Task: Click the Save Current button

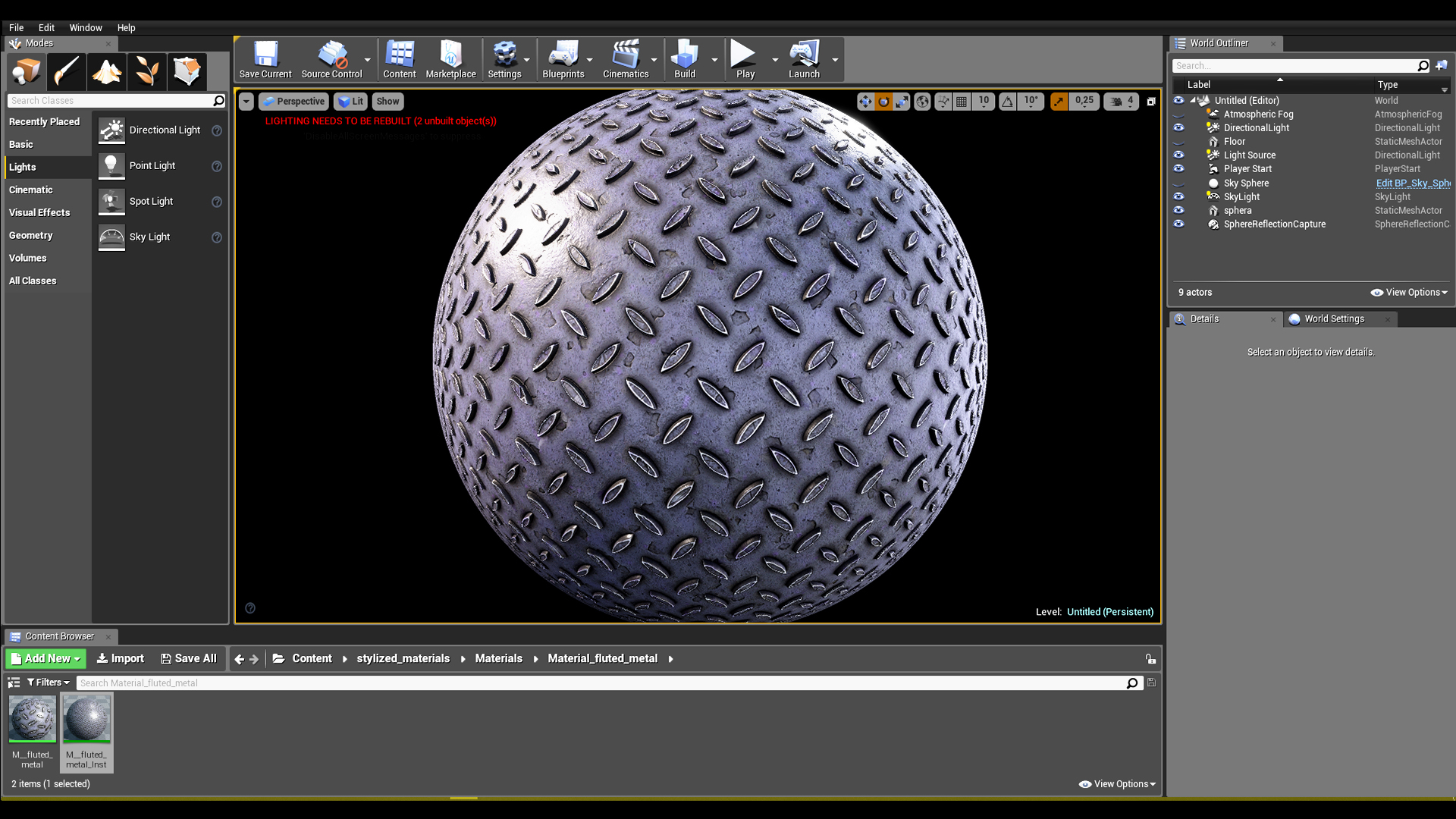Action: [x=264, y=59]
